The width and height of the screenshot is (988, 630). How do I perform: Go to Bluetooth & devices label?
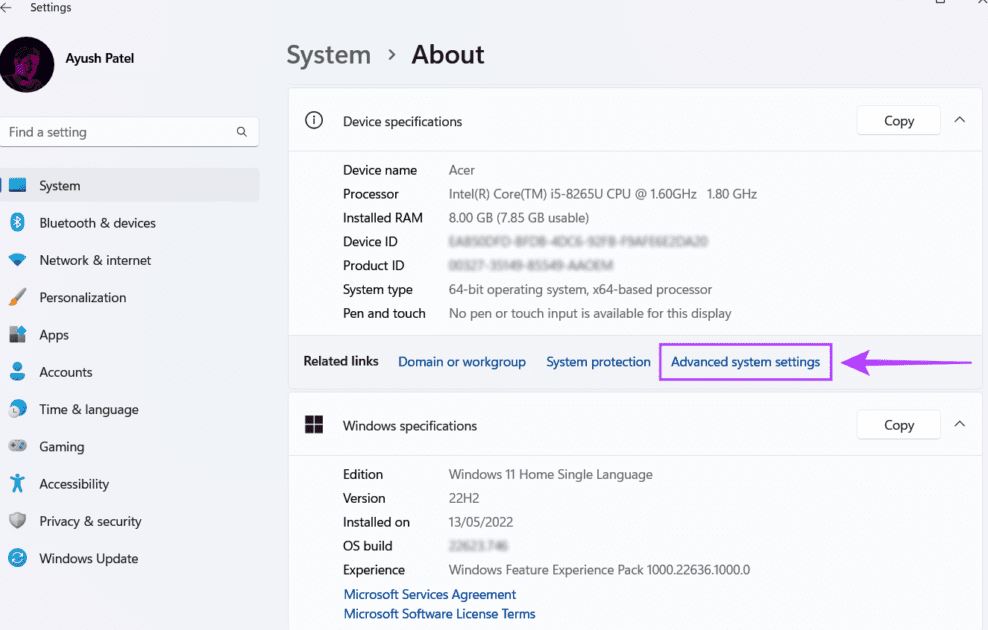pyautogui.click(x=98, y=223)
